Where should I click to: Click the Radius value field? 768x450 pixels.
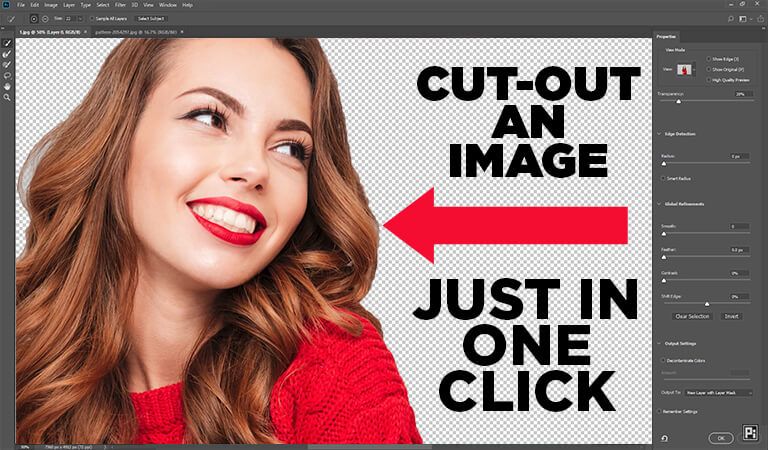coord(738,156)
